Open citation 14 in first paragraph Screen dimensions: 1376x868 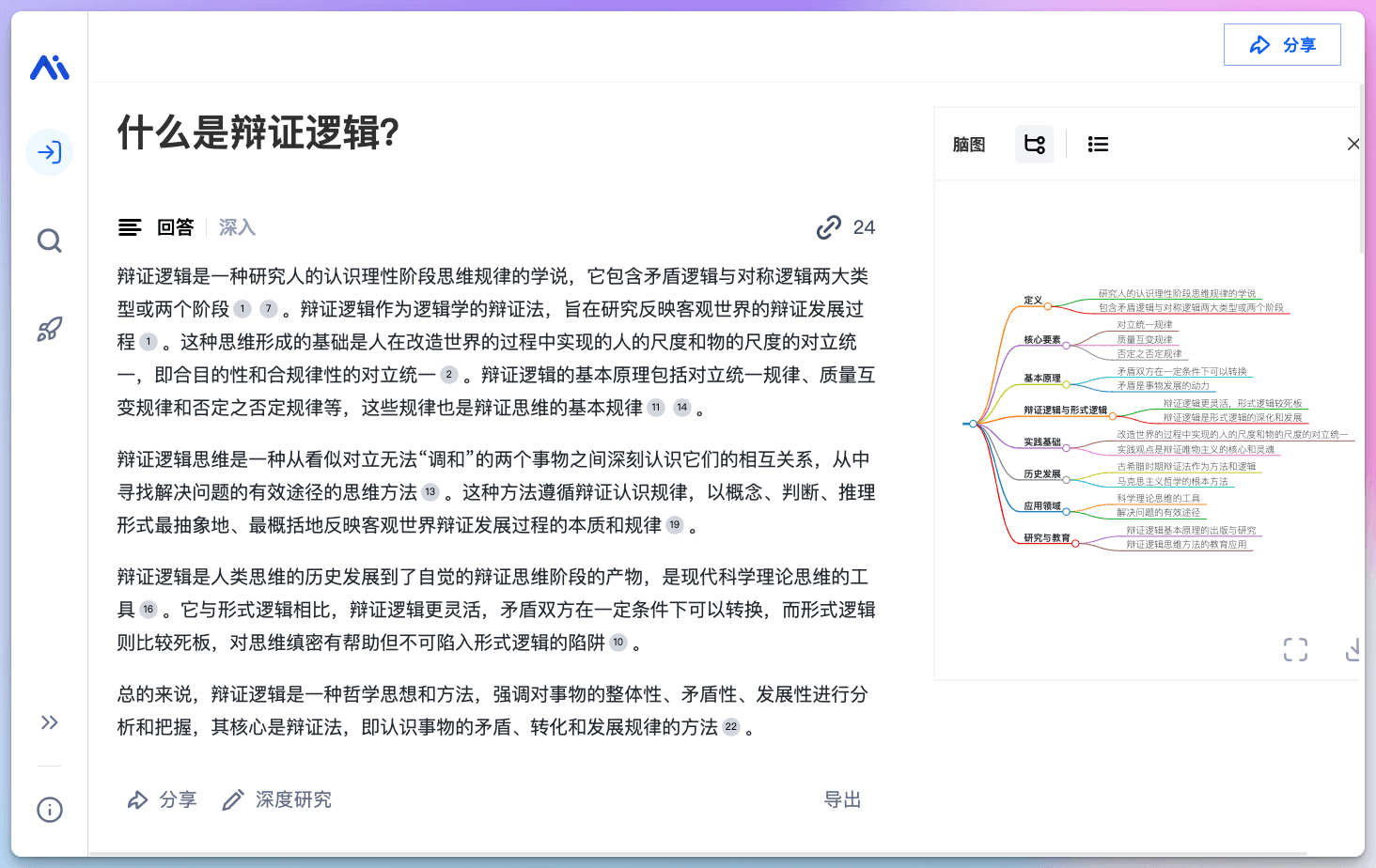(682, 408)
